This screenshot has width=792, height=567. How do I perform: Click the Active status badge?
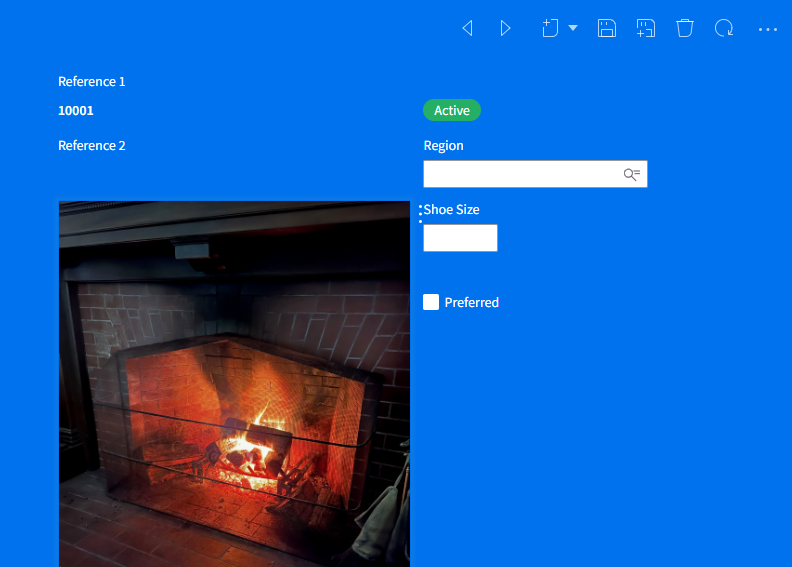pos(452,110)
